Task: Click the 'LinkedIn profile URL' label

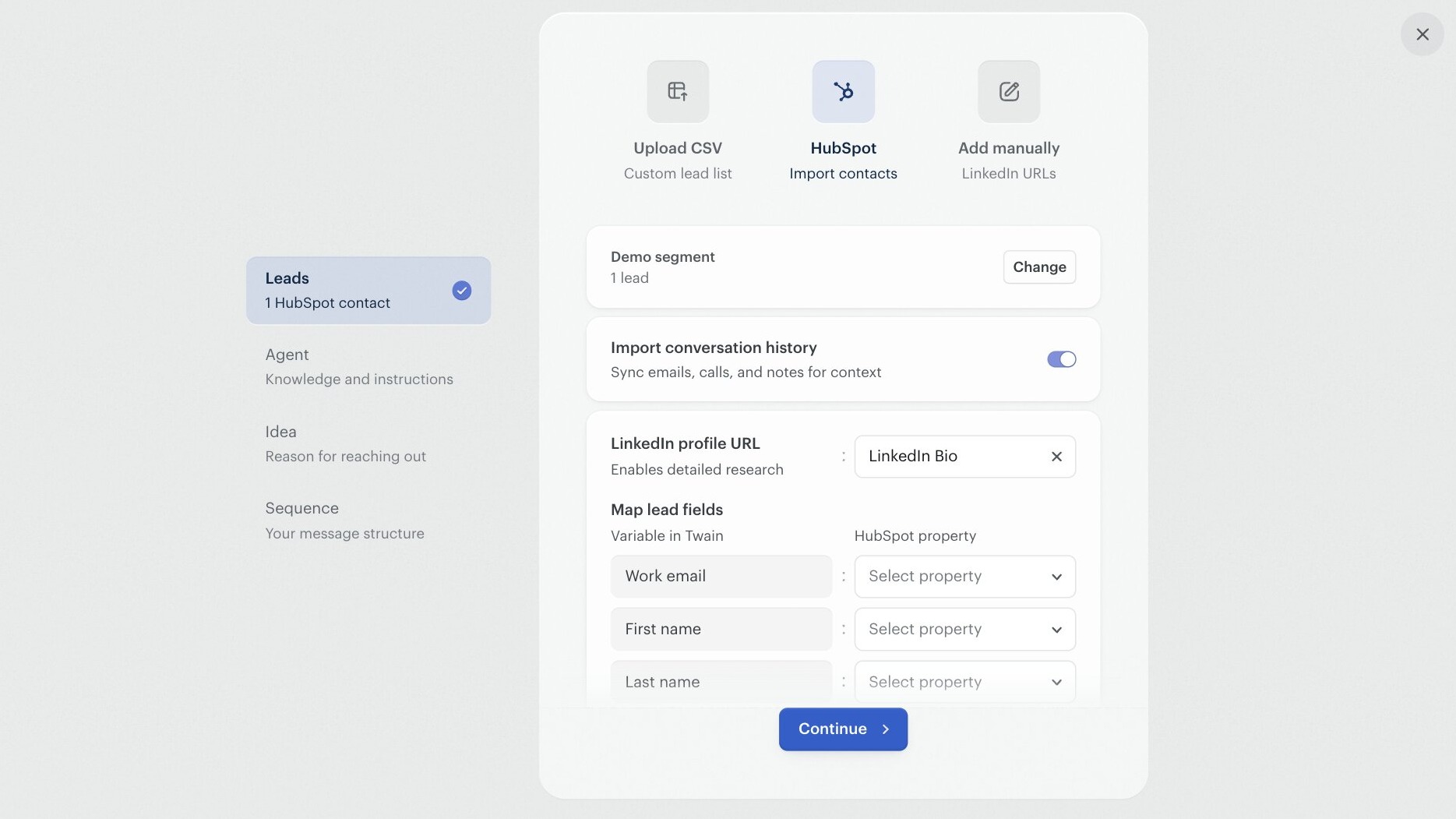Action: pos(686,443)
